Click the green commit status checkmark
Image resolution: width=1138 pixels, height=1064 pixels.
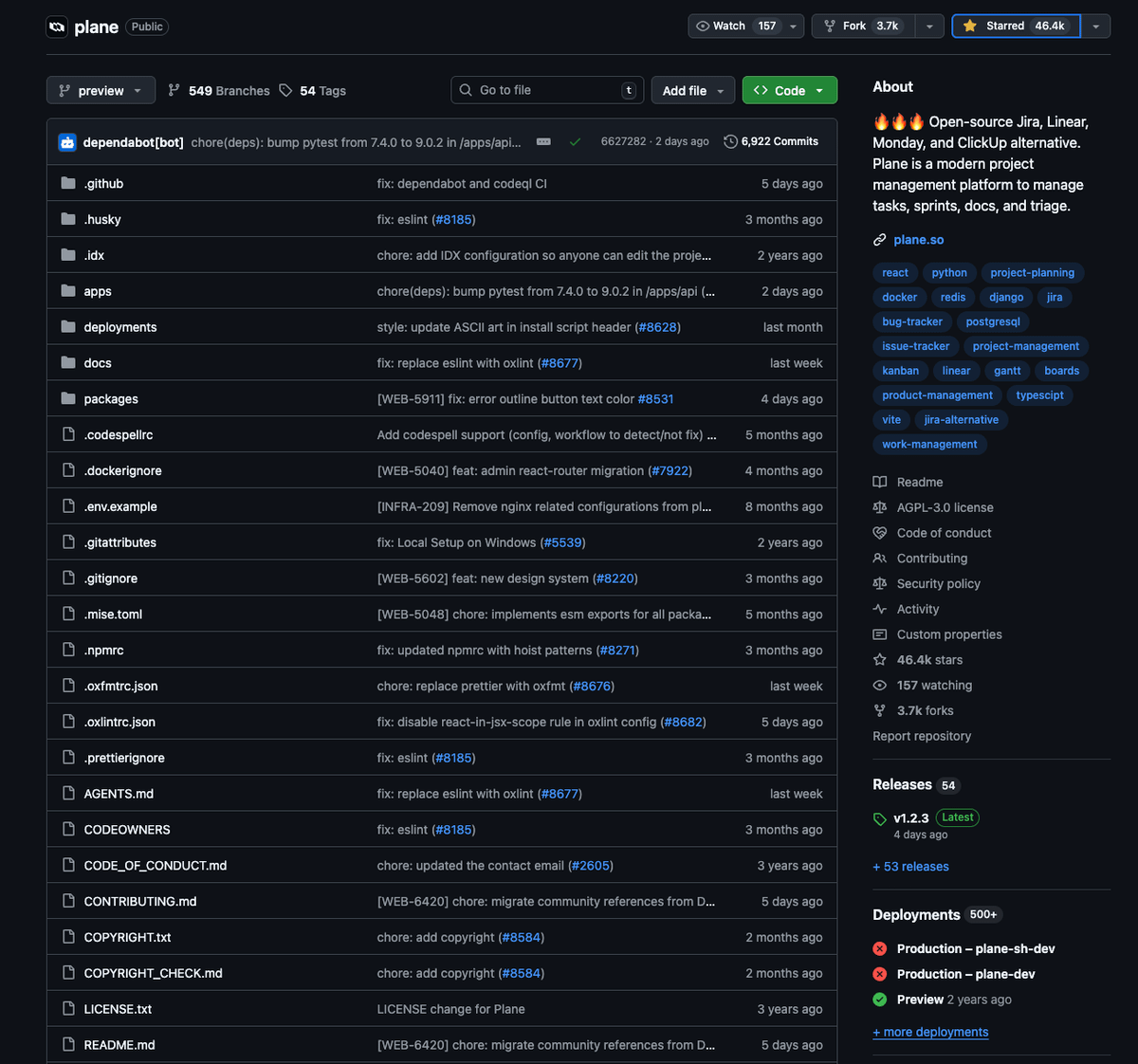pyautogui.click(x=575, y=142)
